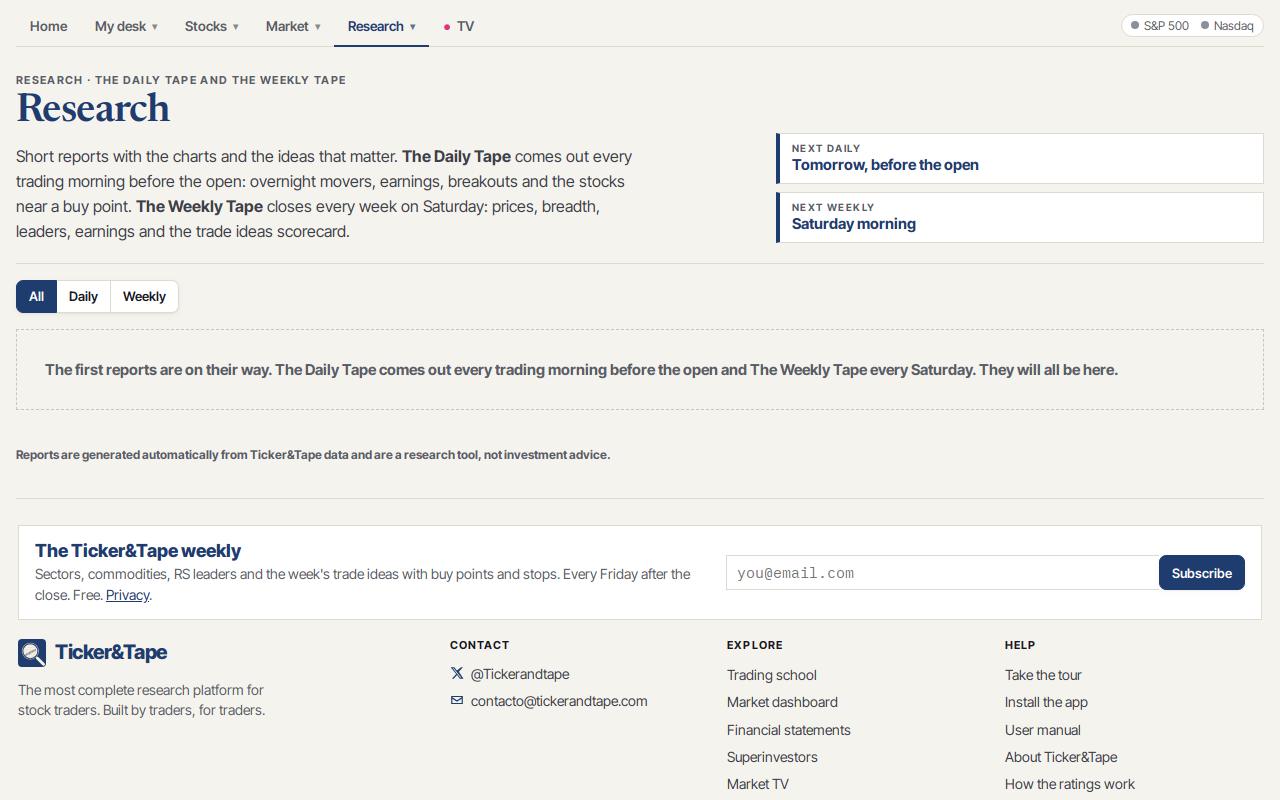Open the Privacy link
This screenshot has height=800, width=1280.
point(127,595)
